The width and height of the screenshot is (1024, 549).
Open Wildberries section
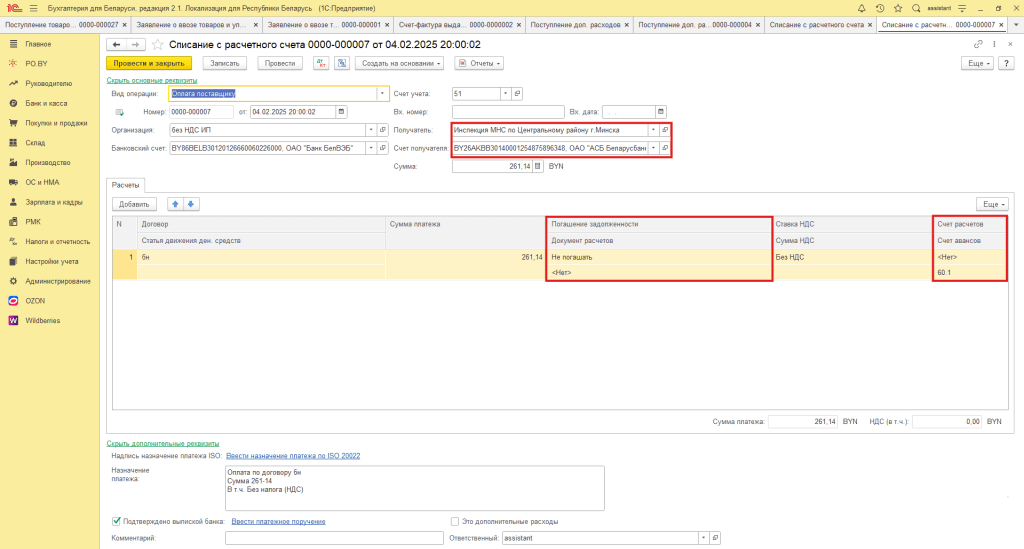[x=42, y=321]
